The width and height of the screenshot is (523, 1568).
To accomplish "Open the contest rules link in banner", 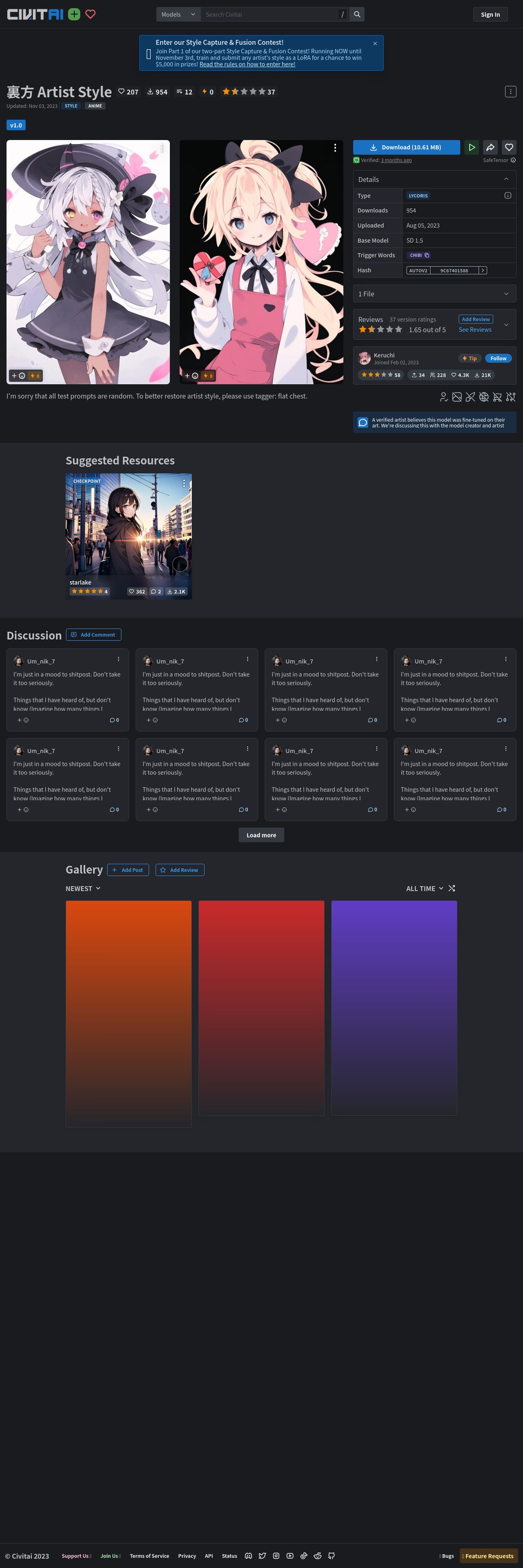I will click(x=247, y=65).
